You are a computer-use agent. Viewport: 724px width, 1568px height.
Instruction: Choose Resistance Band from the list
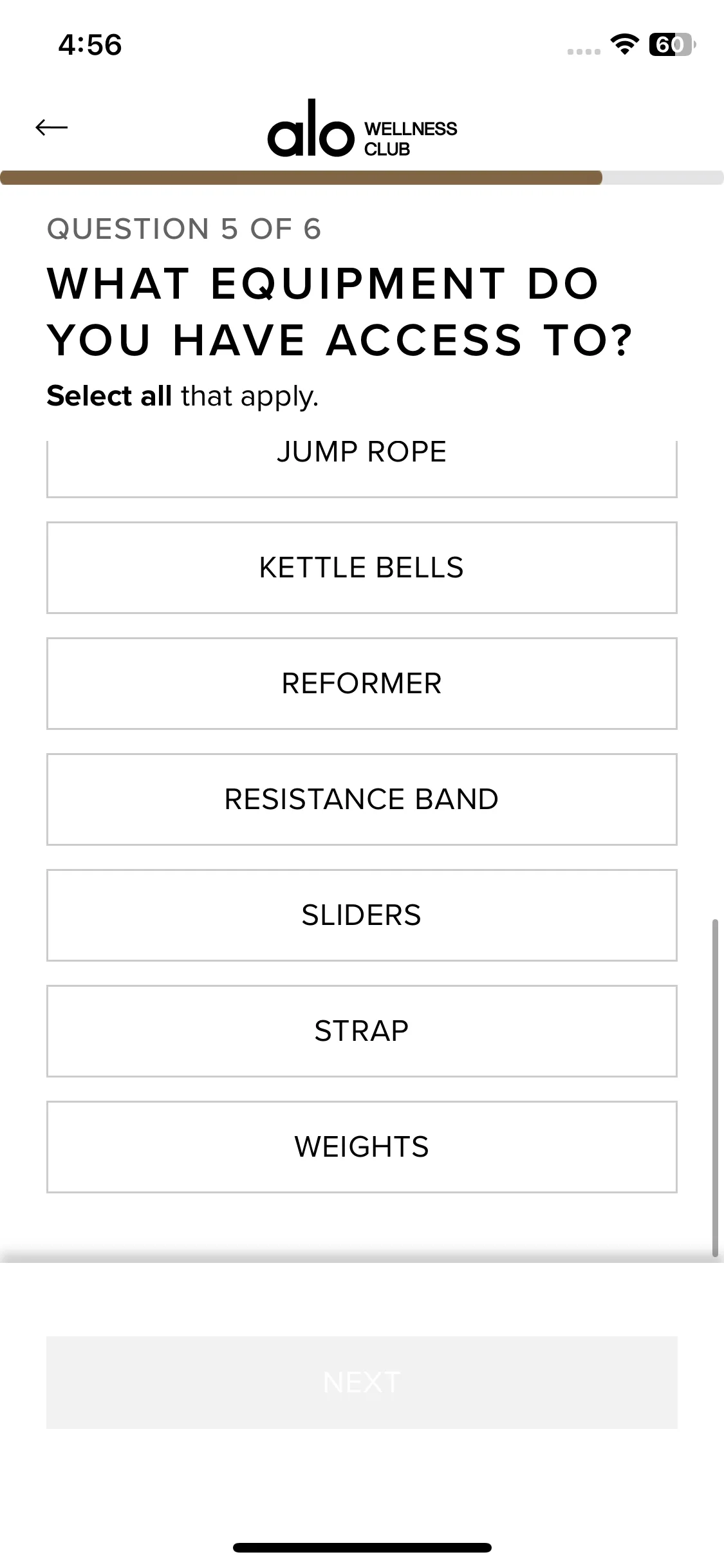click(362, 799)
